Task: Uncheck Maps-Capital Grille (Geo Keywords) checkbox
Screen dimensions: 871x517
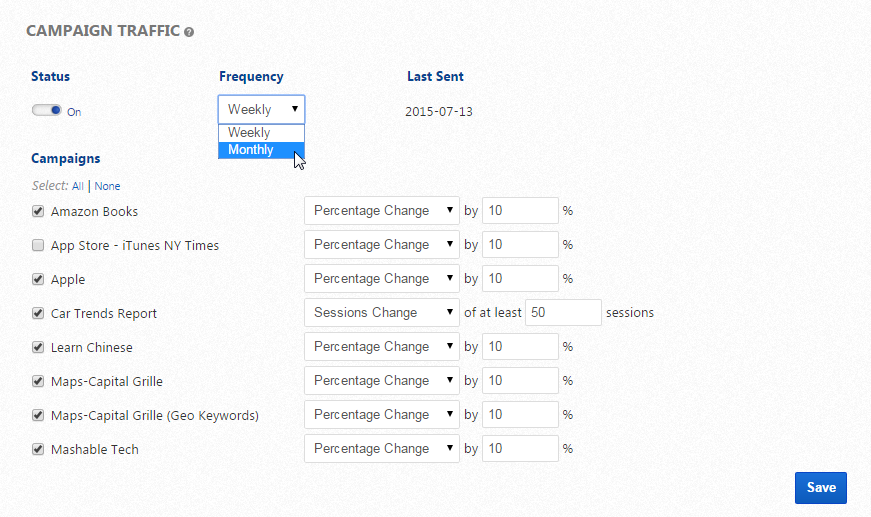Action: coord(38,415)
